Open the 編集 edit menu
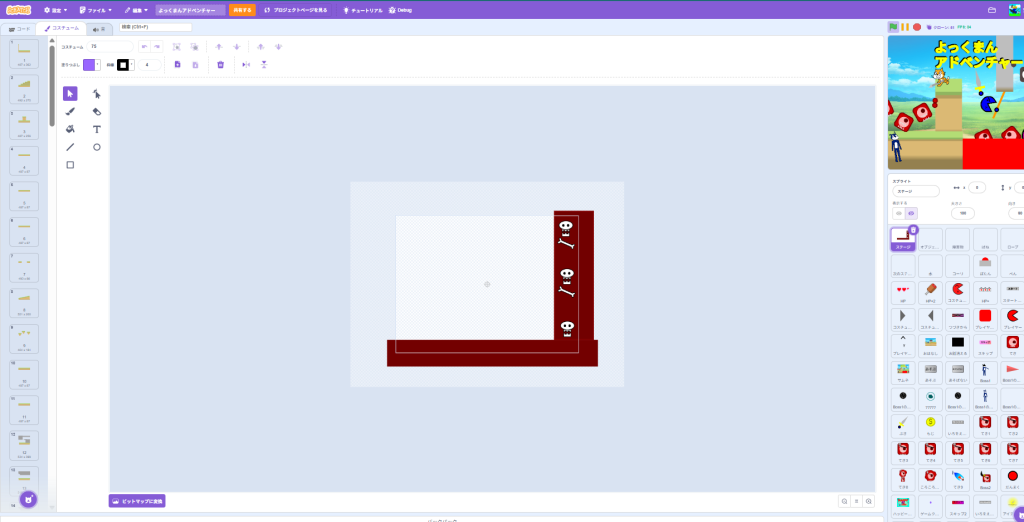This screenshot has width=1024, height=522. tap(136, 10)
